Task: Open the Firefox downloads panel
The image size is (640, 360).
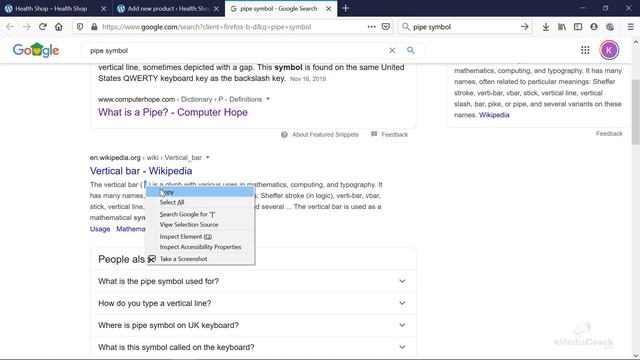Action: (546, 27)
